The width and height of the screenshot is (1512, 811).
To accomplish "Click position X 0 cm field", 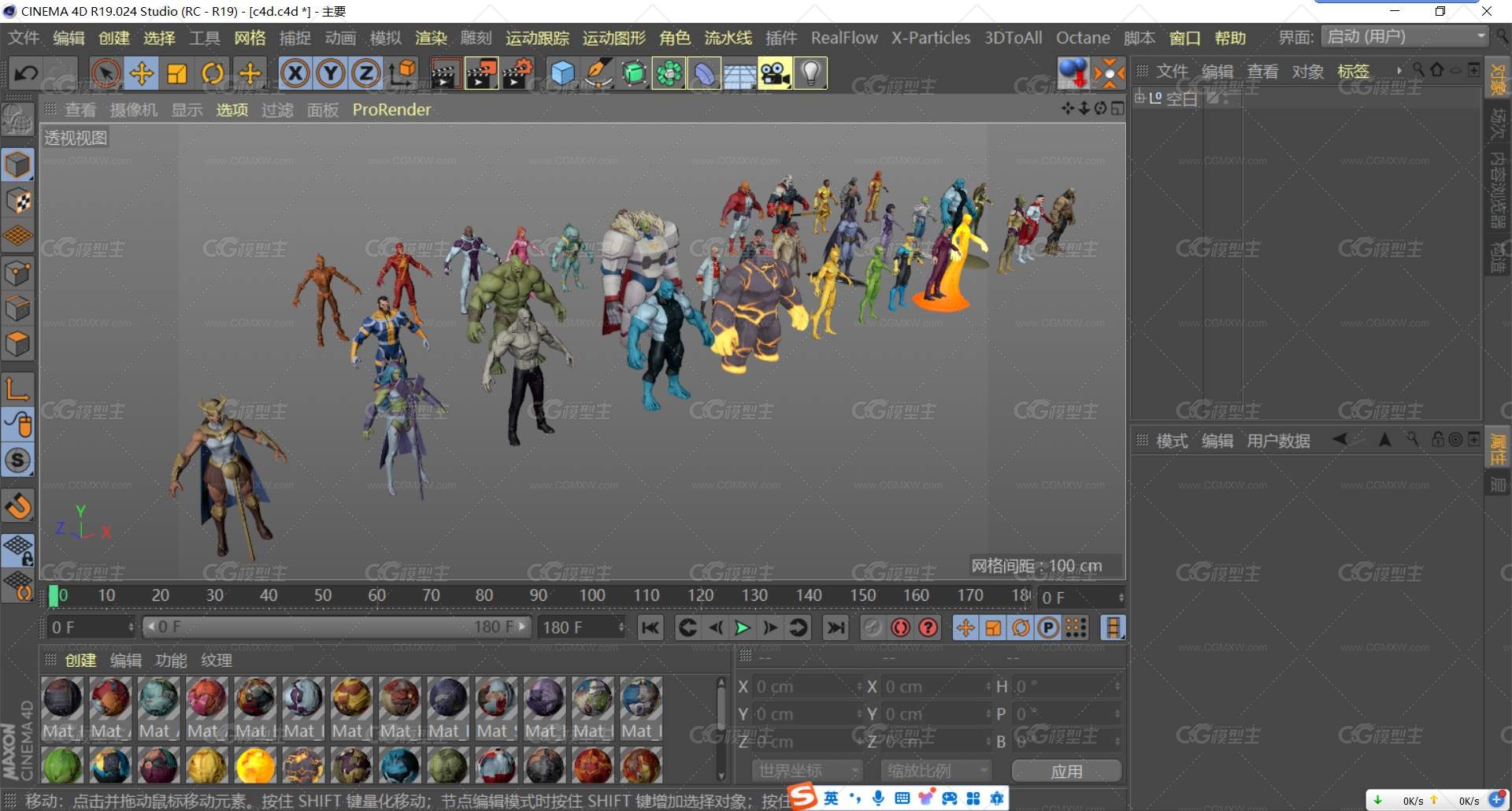I will point(807,687).
